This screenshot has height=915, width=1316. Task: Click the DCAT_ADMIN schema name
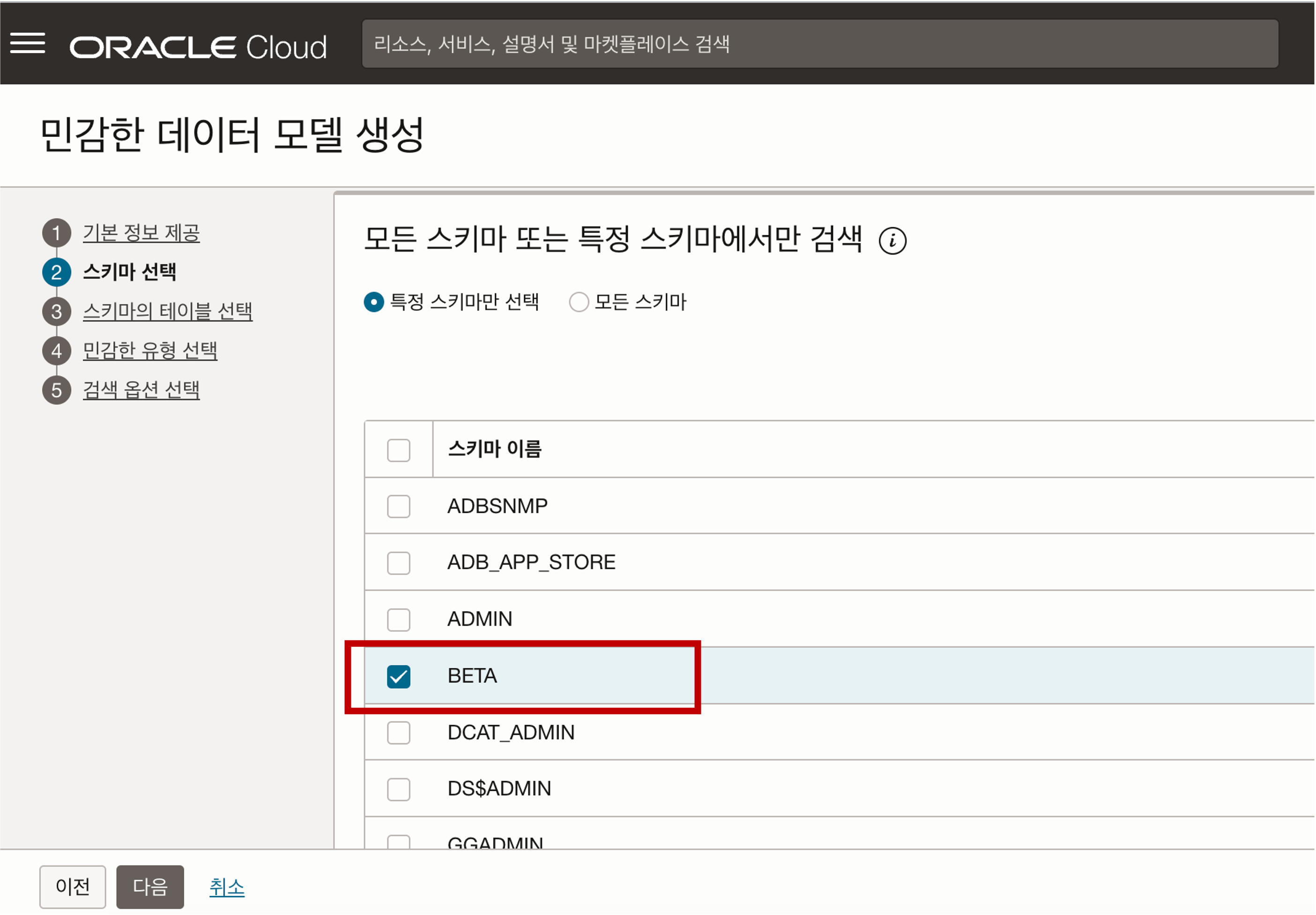click(x=511, y=733)
